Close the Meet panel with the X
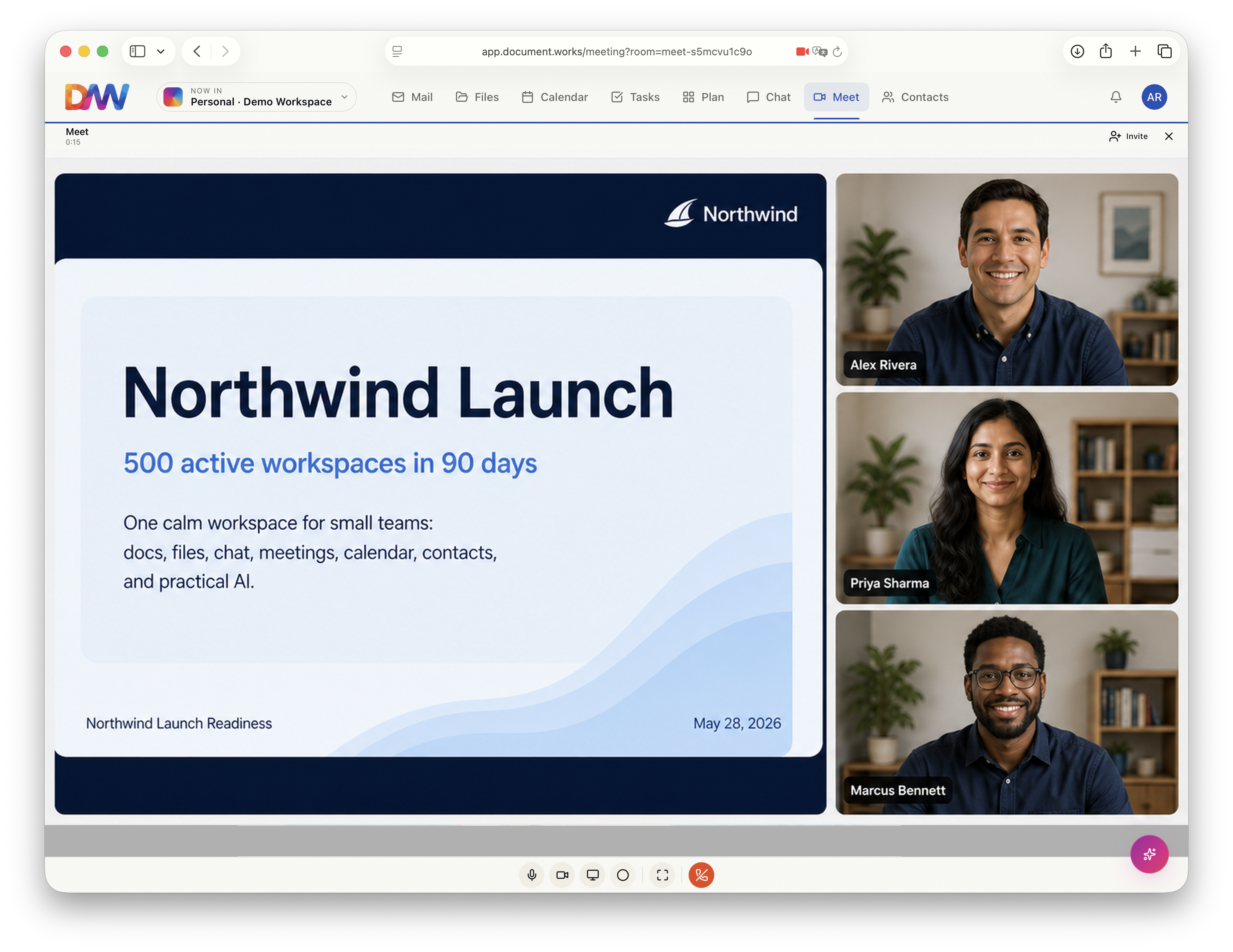 pyautogui.click(x=1169, y=136)
